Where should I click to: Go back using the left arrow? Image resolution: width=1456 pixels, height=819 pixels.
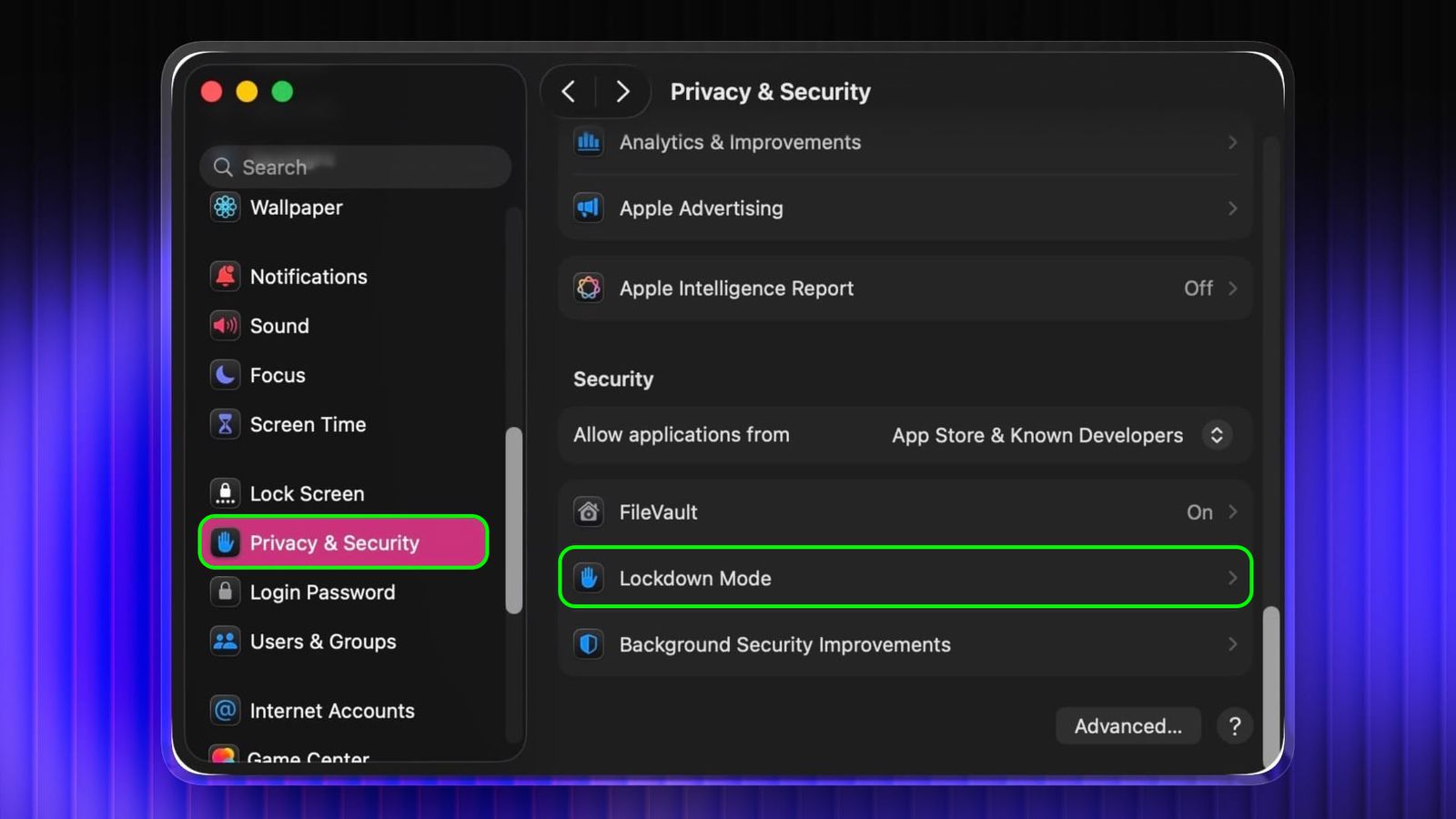tap(569, 92)
